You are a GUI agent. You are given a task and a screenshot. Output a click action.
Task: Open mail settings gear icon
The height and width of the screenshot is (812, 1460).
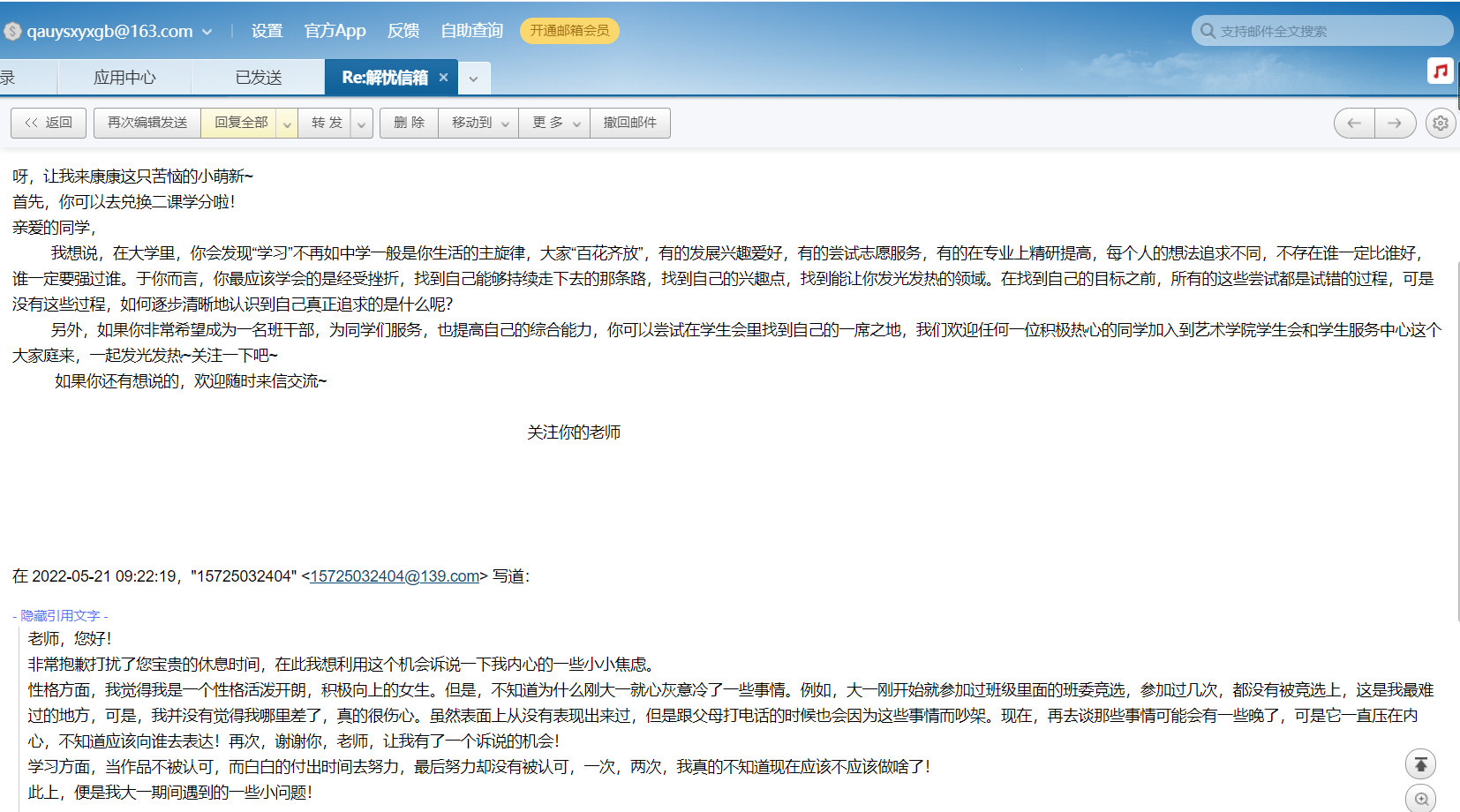[1440, 124]
